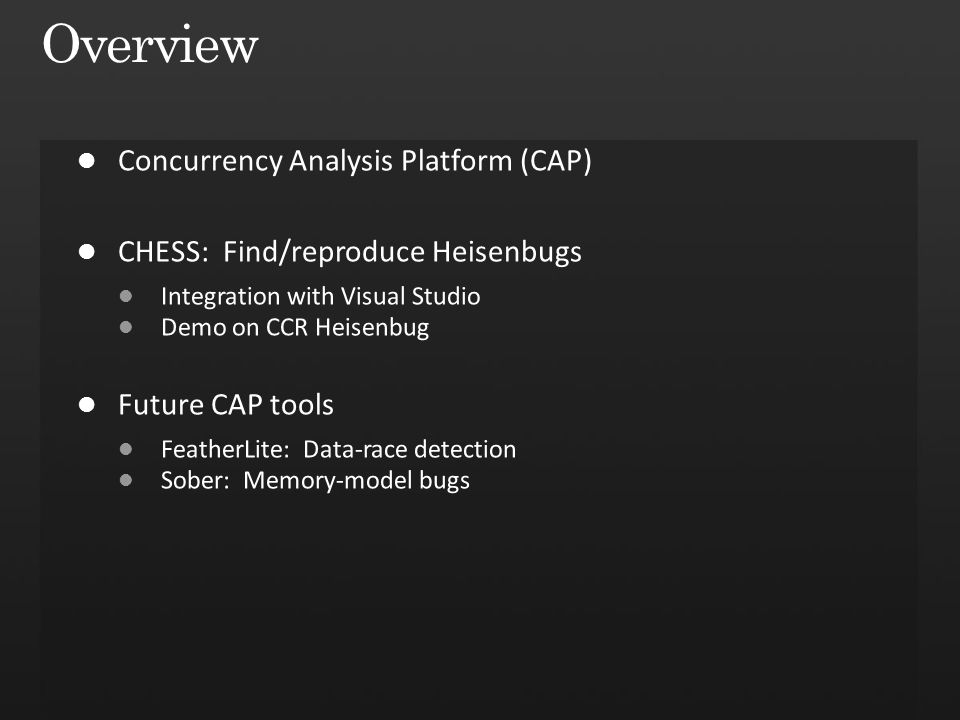Click bullet beside Sober line
Screen dimensions: 960x720
point(126,480)
